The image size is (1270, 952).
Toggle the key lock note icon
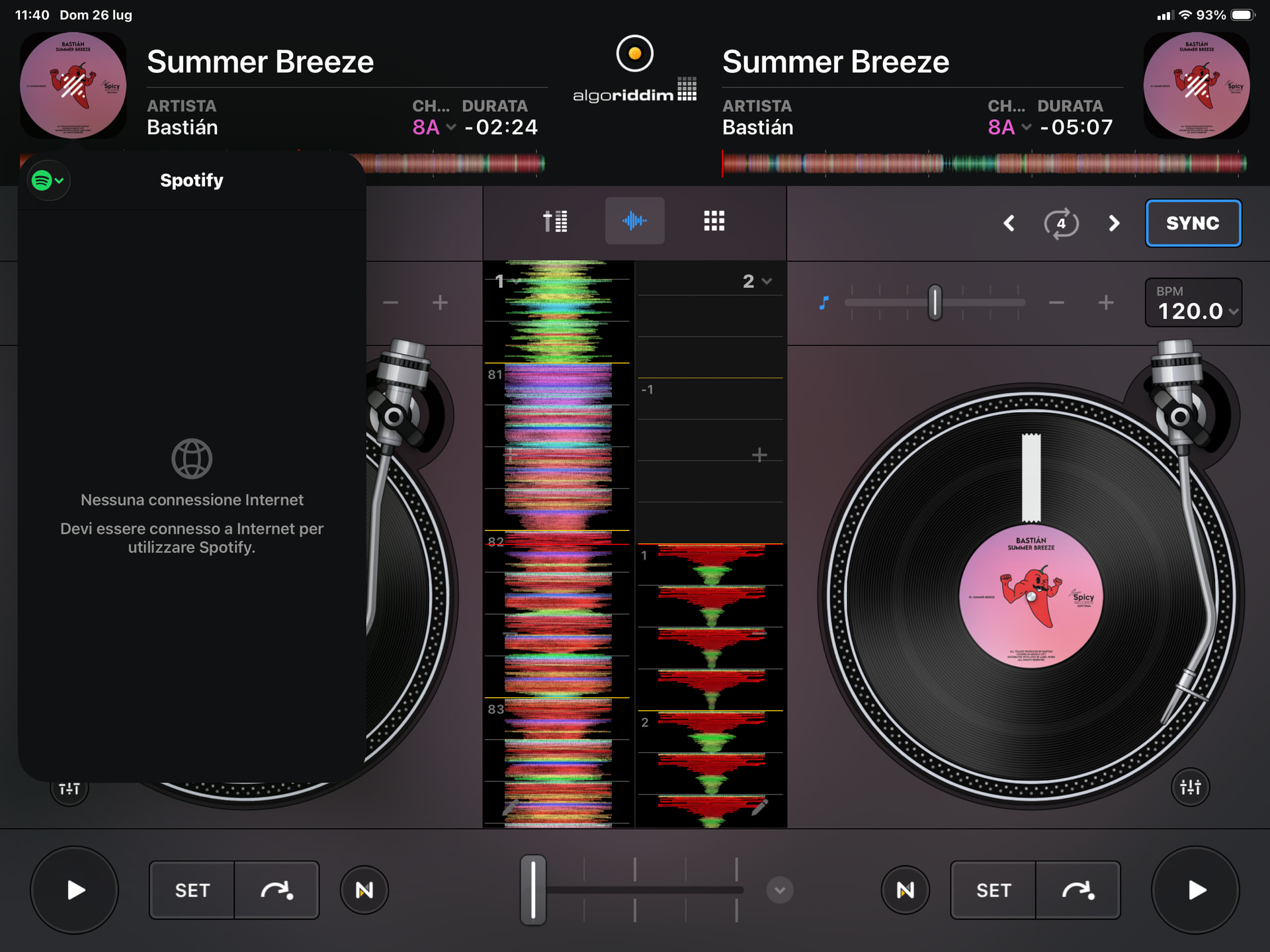click(824, 303)
